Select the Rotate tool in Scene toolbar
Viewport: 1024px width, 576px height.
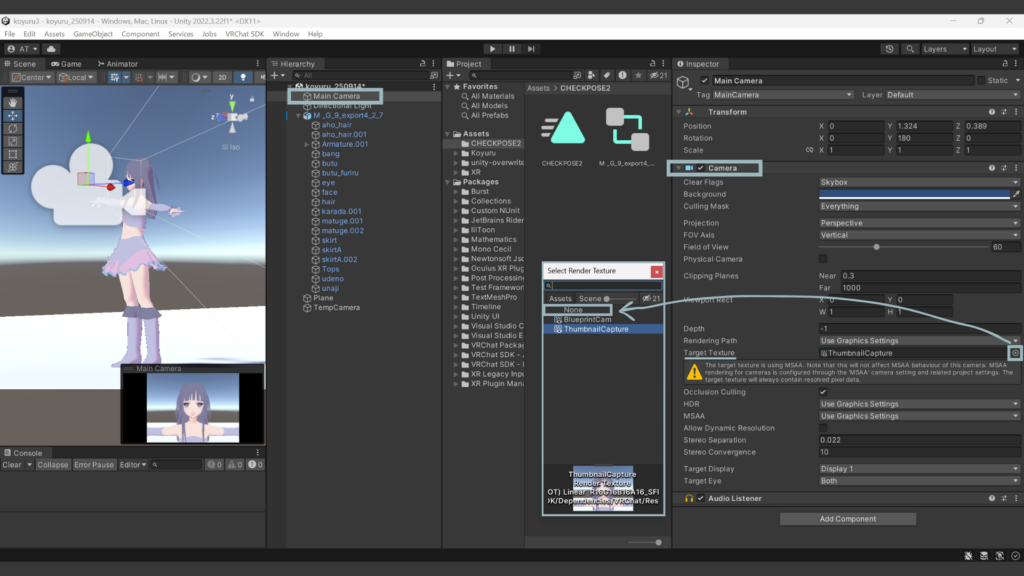(13, 128)
